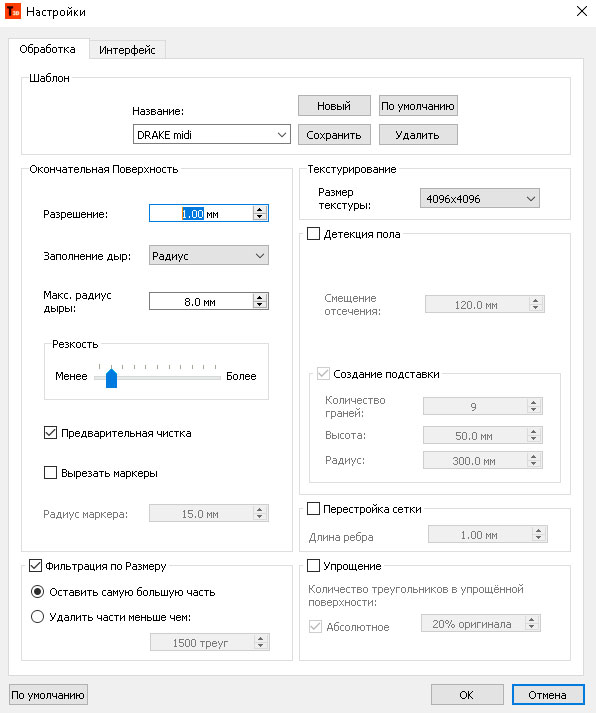Toggle the Перестройка сетки checkbox
This screenshot has height=713, width=596.
tap(313, 508)
